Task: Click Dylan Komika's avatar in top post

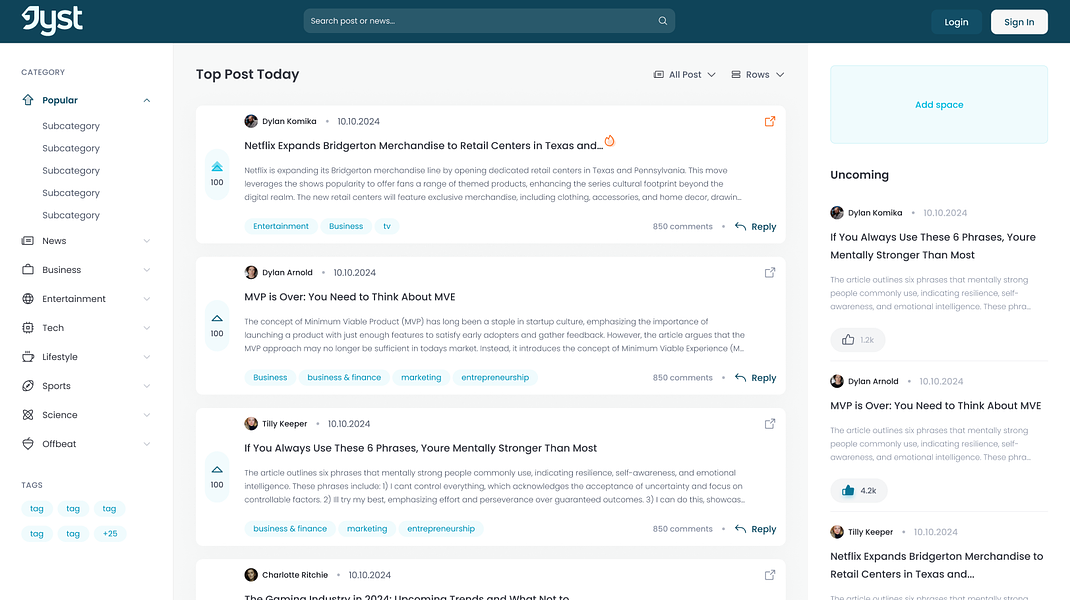Action: (x=251, y=121)
